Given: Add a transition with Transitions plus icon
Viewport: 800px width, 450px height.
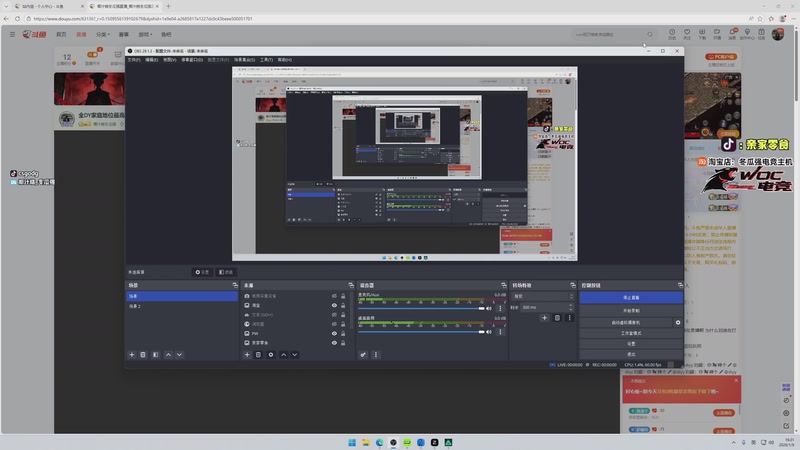Looking at the screenshot, I should point(544,318).
